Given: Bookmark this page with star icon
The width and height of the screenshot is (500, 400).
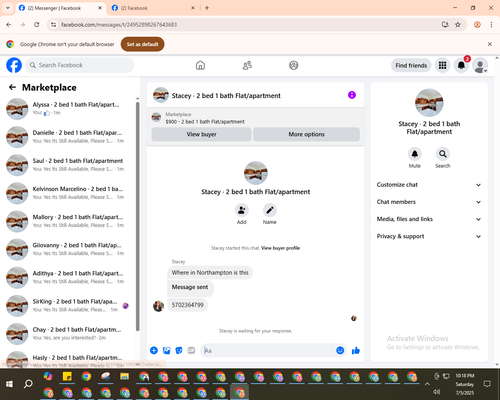Looking at the screenshot, I should tap(458, 24).
